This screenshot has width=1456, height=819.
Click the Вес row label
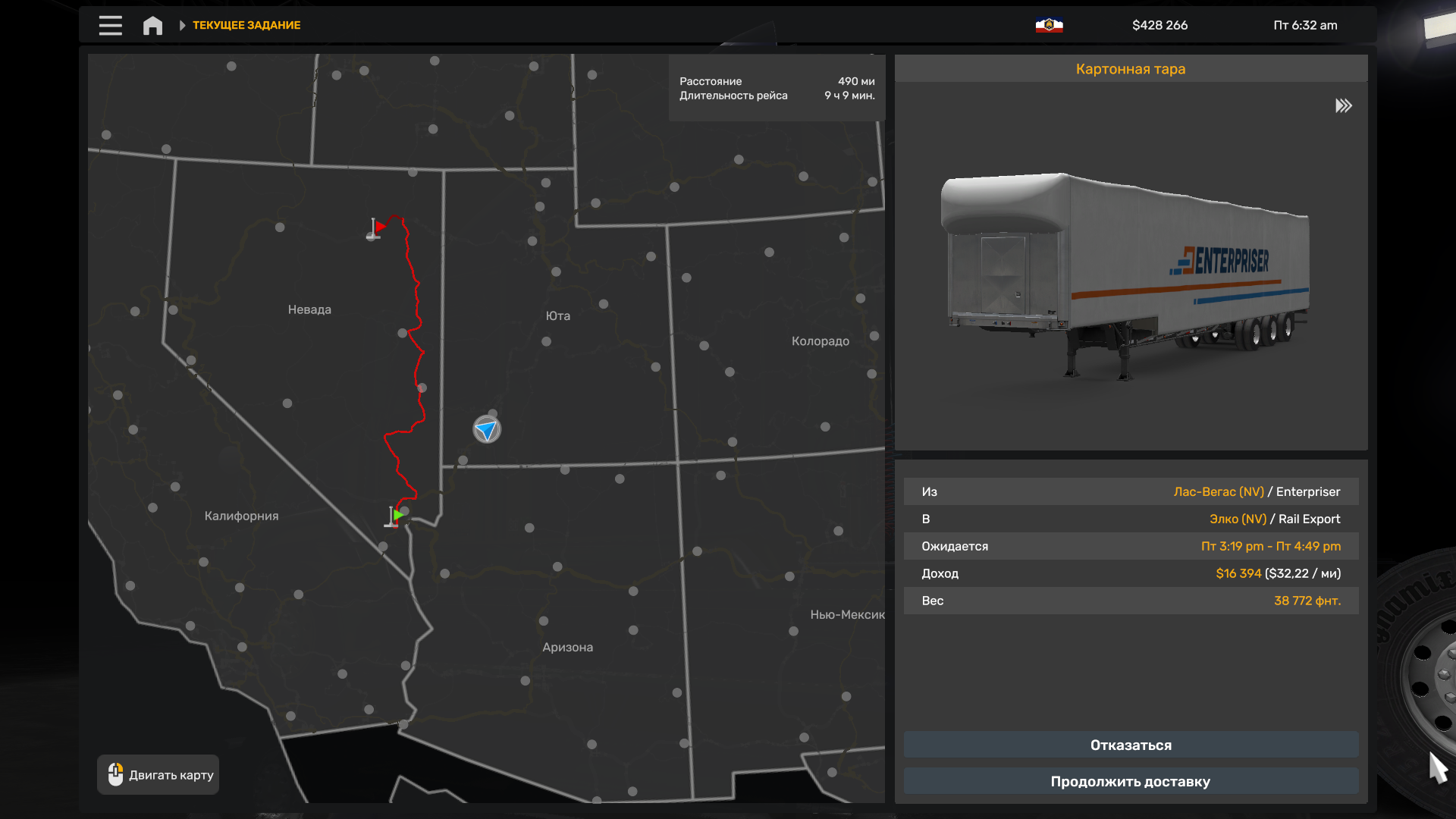933,601
